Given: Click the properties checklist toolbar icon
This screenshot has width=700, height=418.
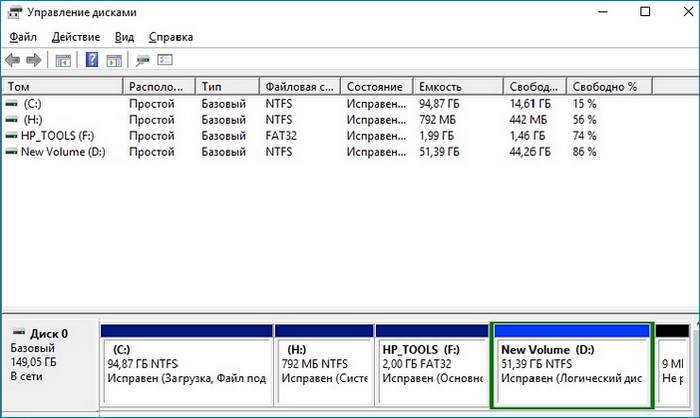Looking at the screenshot, I should point(165,60).
